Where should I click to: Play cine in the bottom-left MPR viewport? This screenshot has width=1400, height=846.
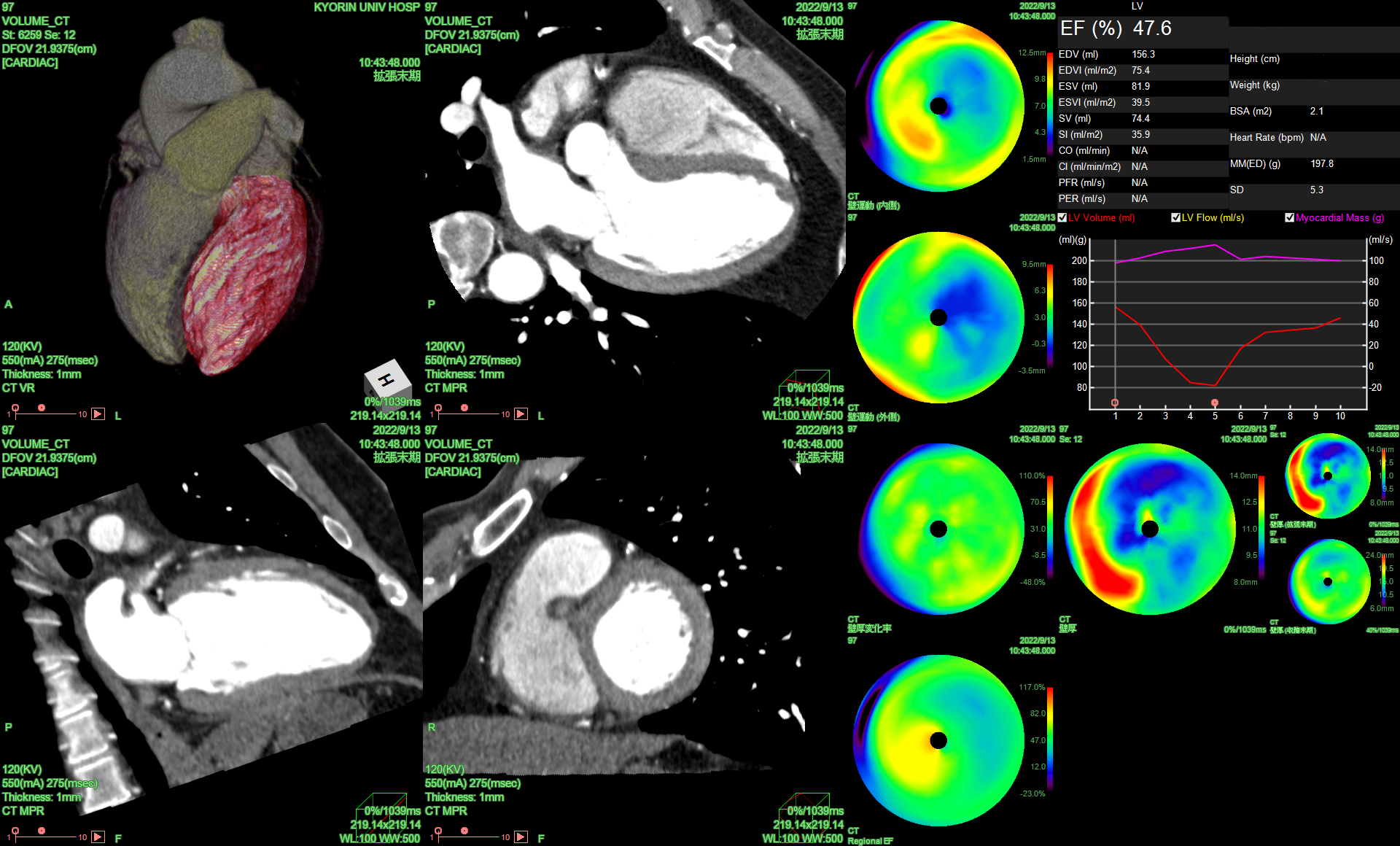(98, 837)
